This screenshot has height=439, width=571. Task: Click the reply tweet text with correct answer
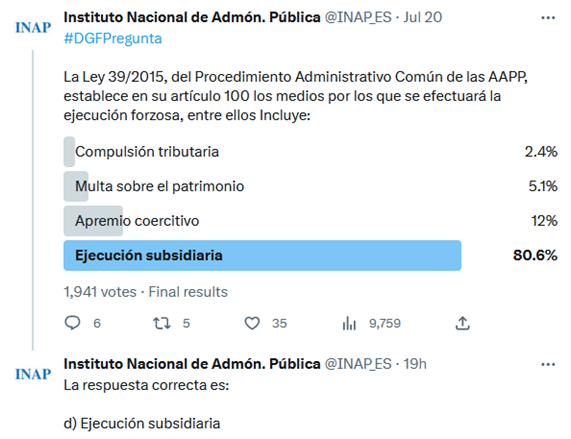(x=146, y=404)
